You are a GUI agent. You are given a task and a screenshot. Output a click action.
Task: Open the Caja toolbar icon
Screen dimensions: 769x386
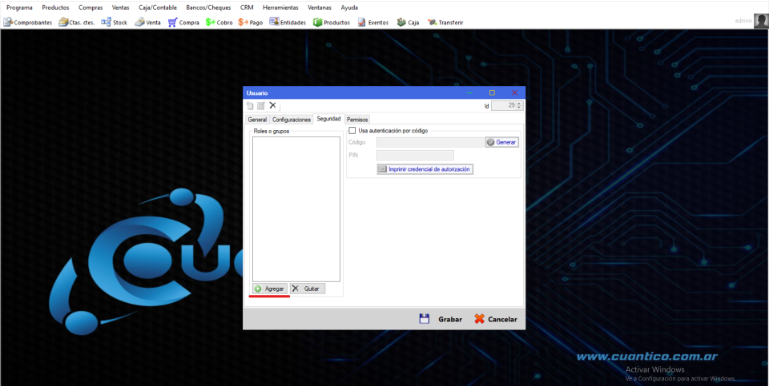408,23
